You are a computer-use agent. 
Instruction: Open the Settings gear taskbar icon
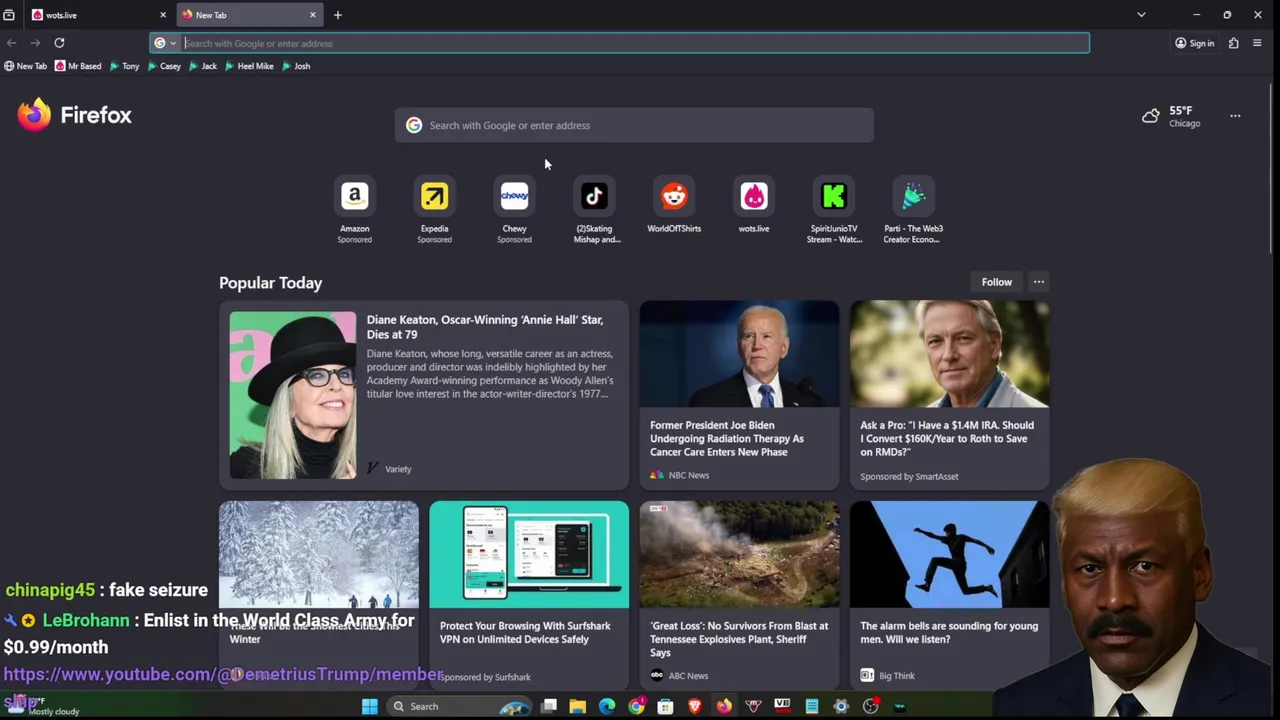click(x=841, y=706)
